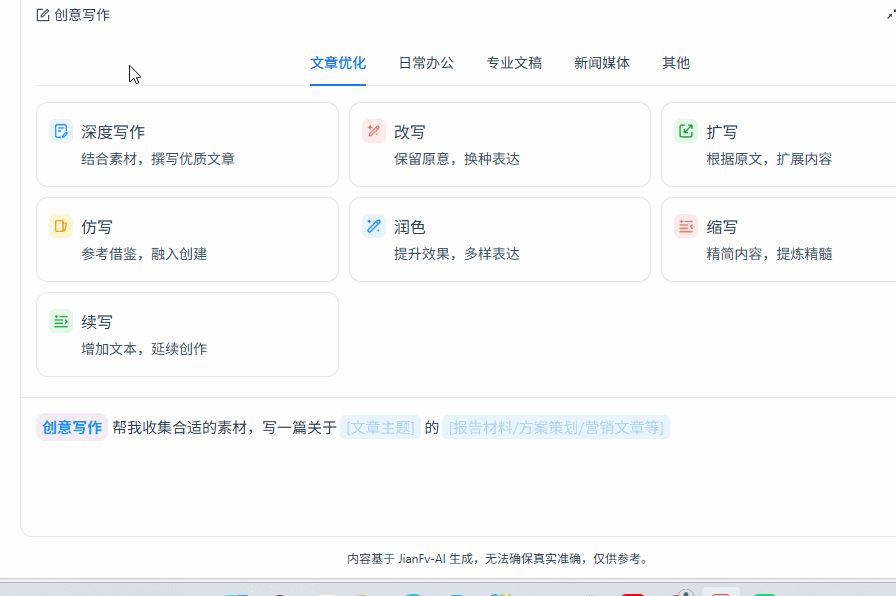This screenshot has width=896, height=596.
Task: Open the 续写 continuation tool
Action: pyautogui.click(x=187, y=335)
